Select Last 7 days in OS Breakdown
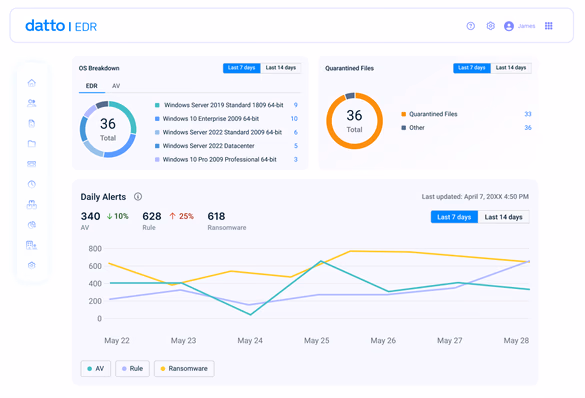The image size is (585, 398). 241,68
